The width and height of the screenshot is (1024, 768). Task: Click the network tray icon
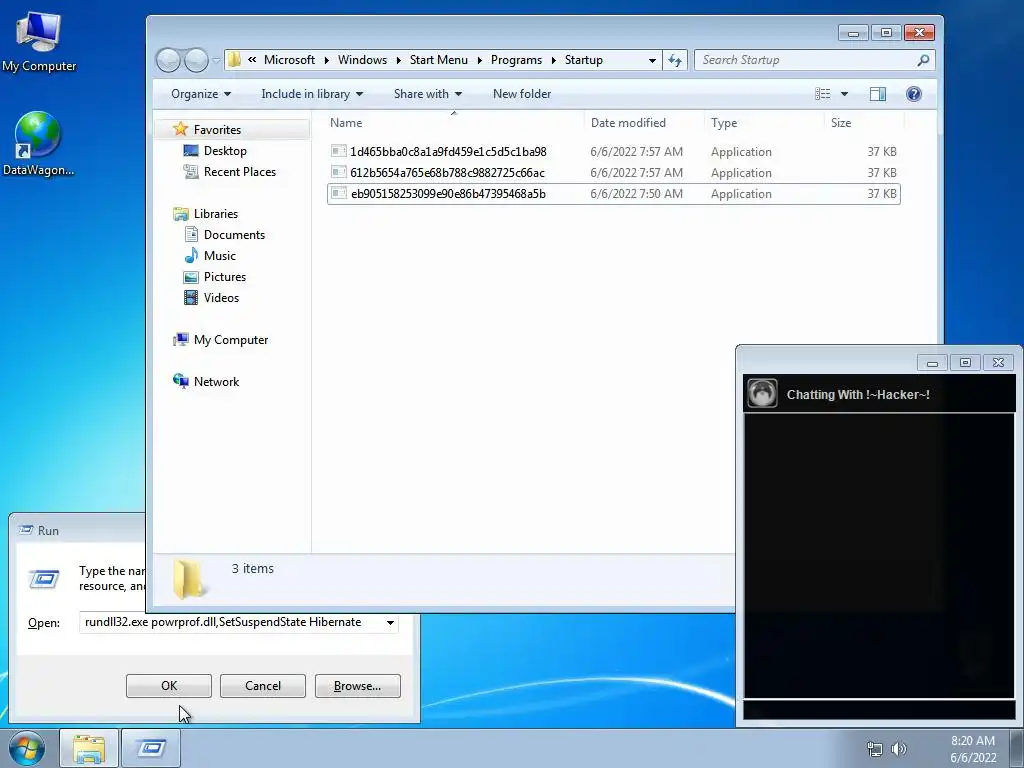874,749
